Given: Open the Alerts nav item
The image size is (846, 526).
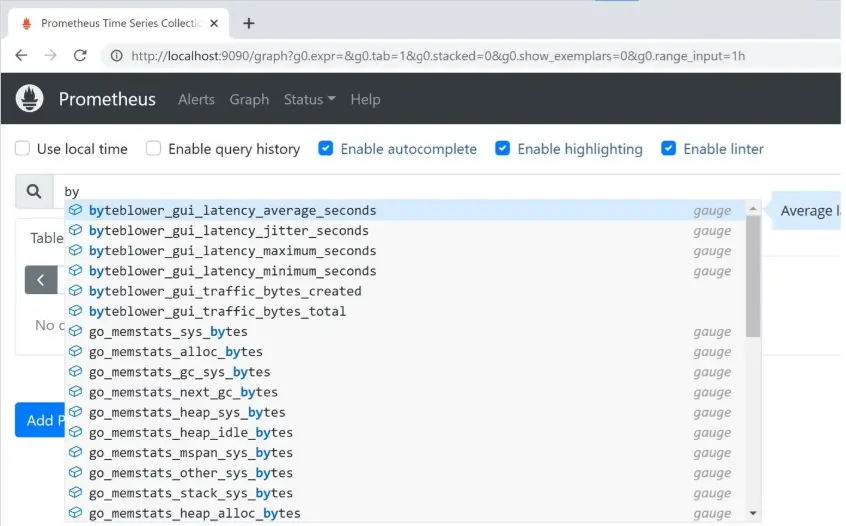Looking at the screenshot, I should tap(196, 99).
